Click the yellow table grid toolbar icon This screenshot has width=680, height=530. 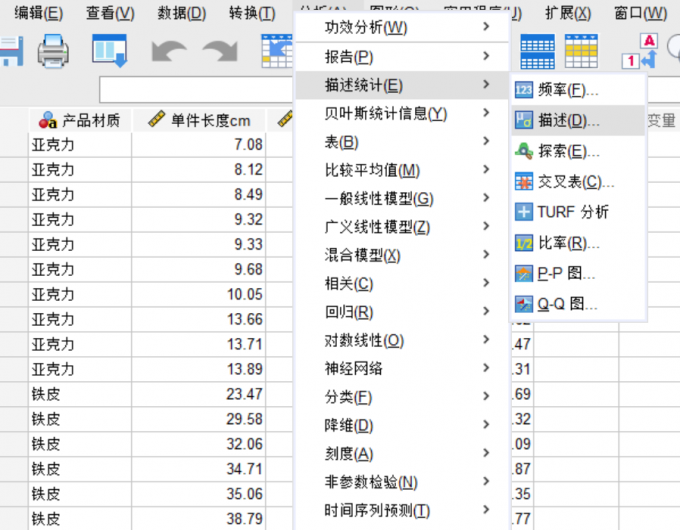click(x=581, y=51)
